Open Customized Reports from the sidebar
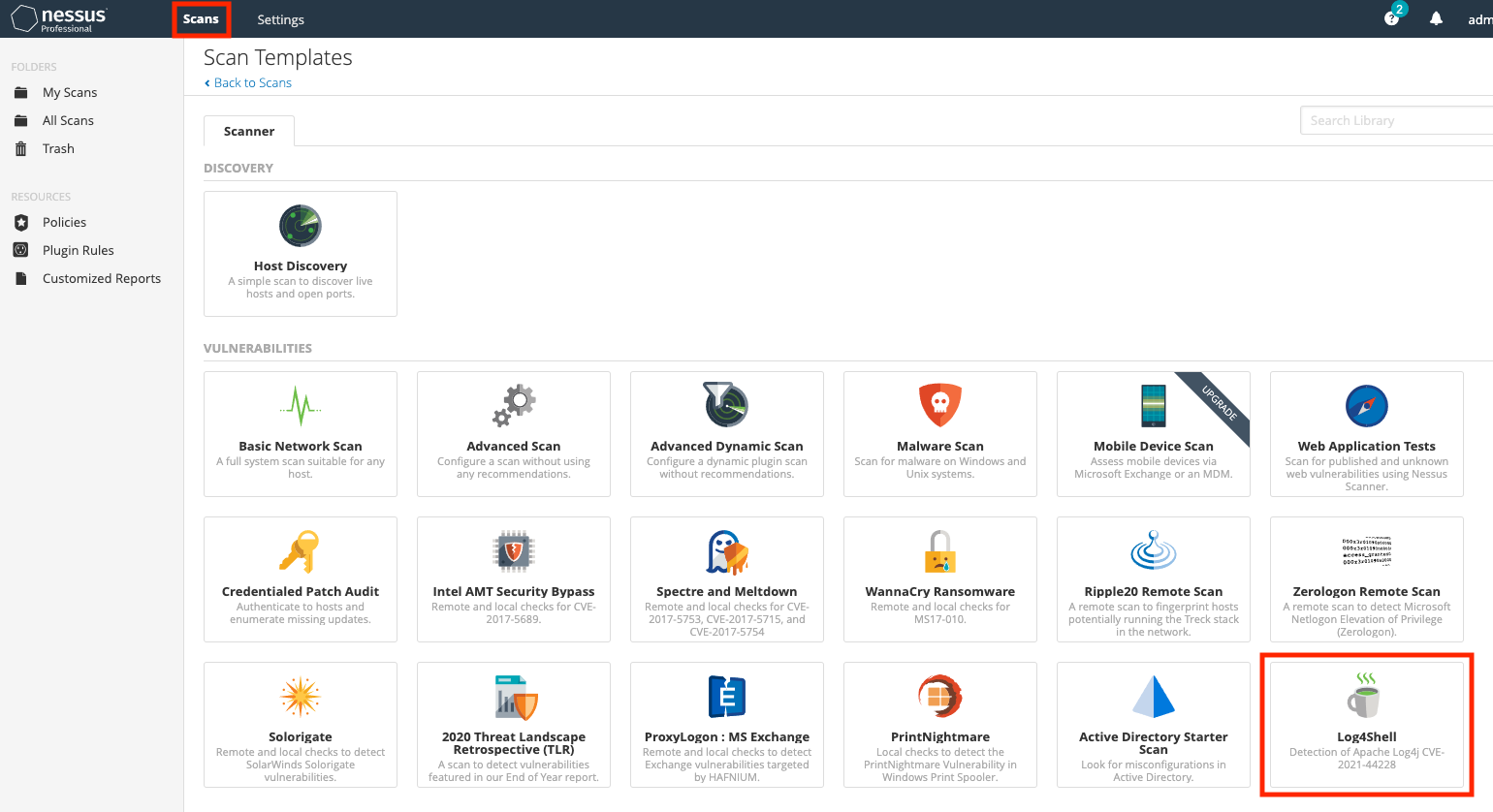 [102, 278]
